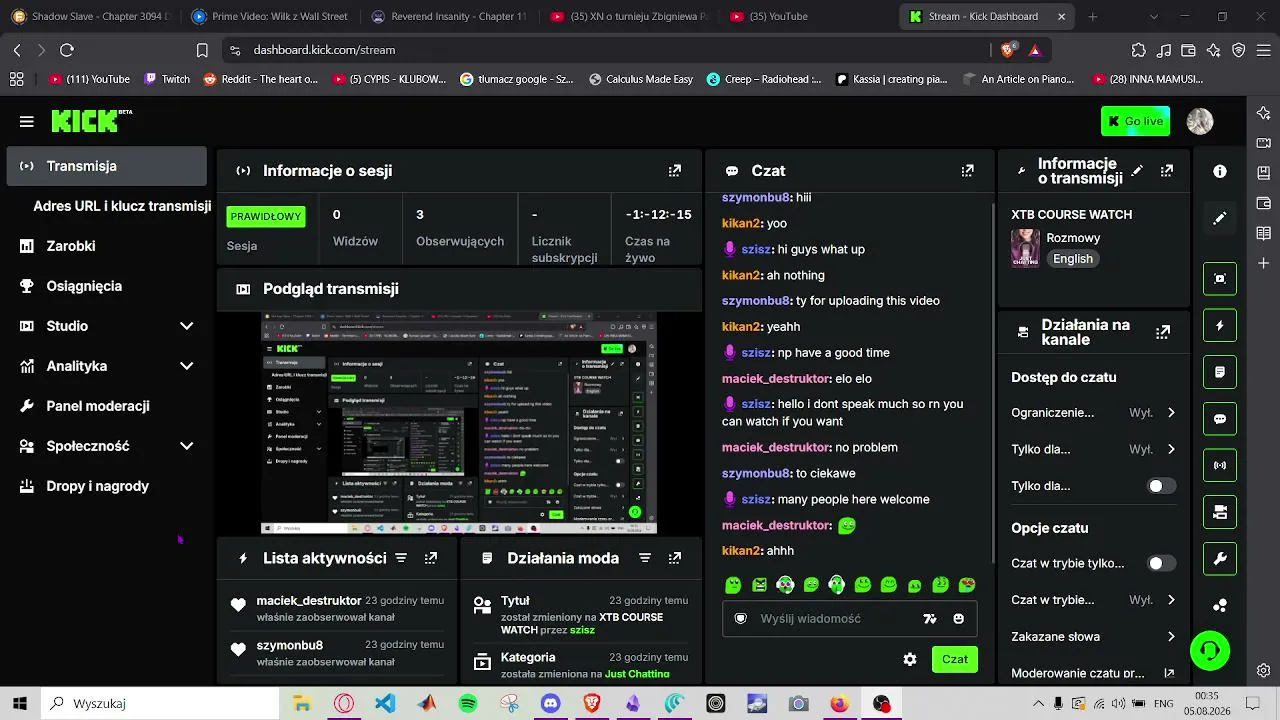Expand the Zakazane słowa setting
Viewport: 1280px width, 720px height.
click(x=1094, y=636)
